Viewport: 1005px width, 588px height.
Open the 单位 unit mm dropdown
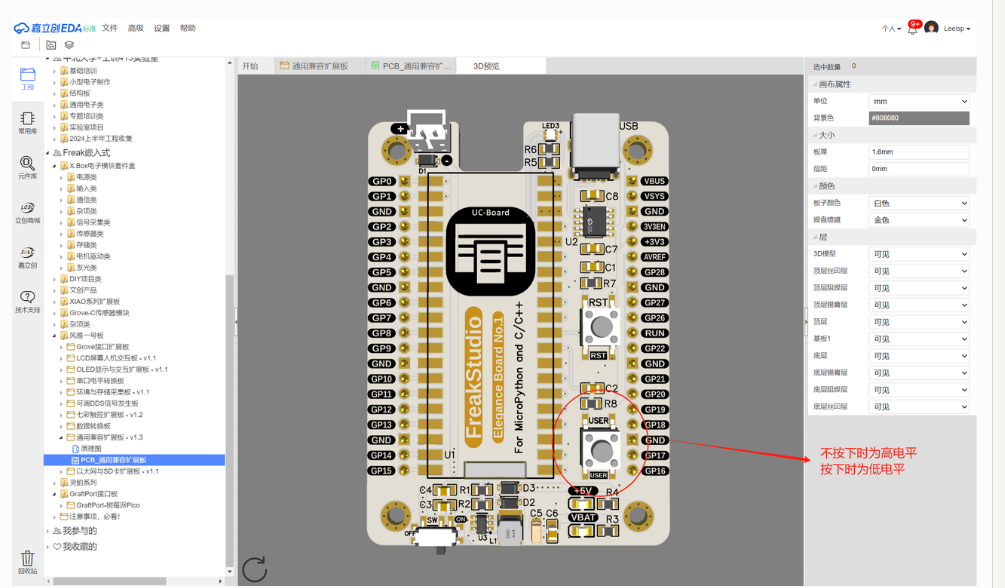918,101
